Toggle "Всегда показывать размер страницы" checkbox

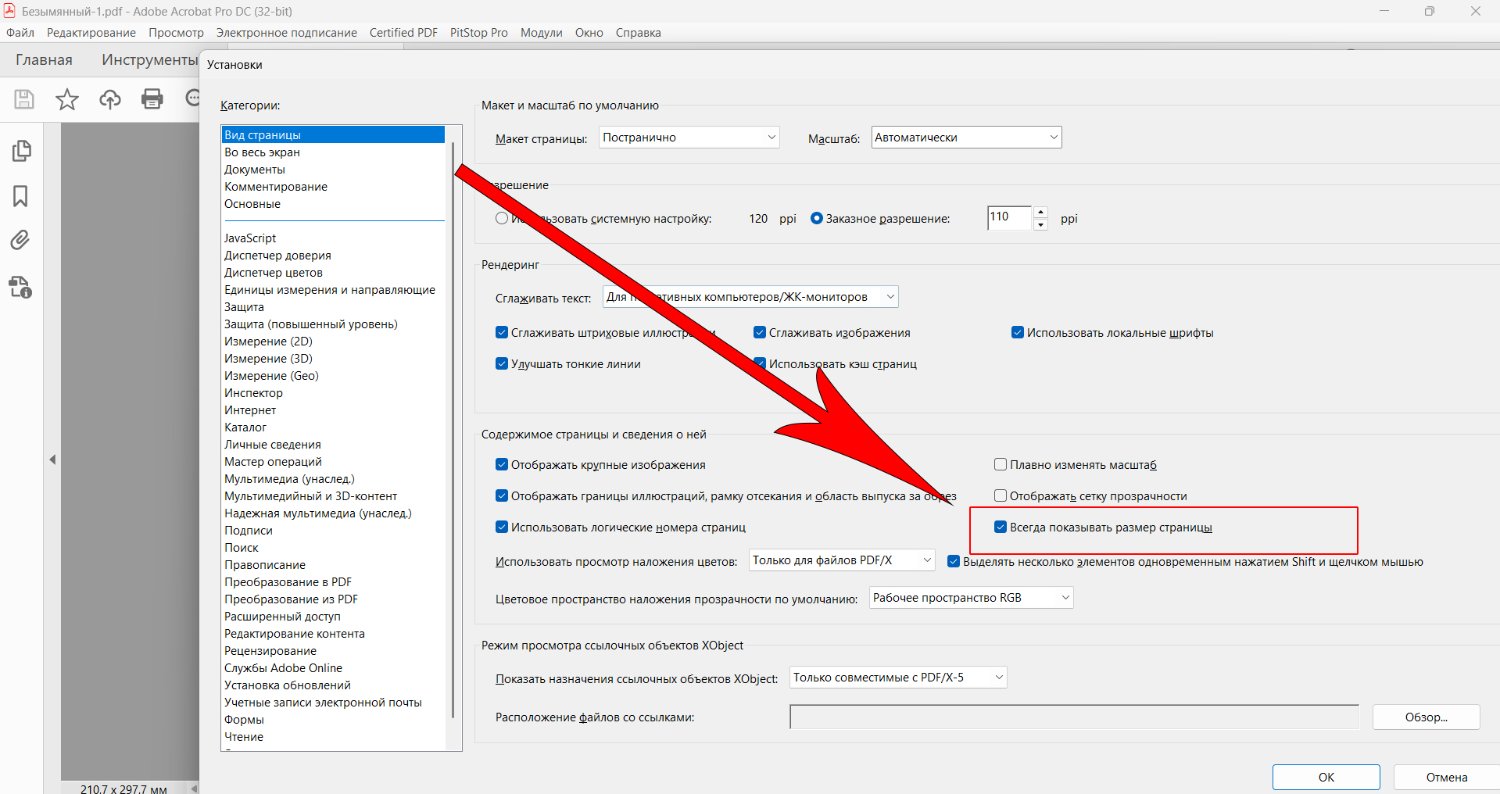click(1000, 527)
